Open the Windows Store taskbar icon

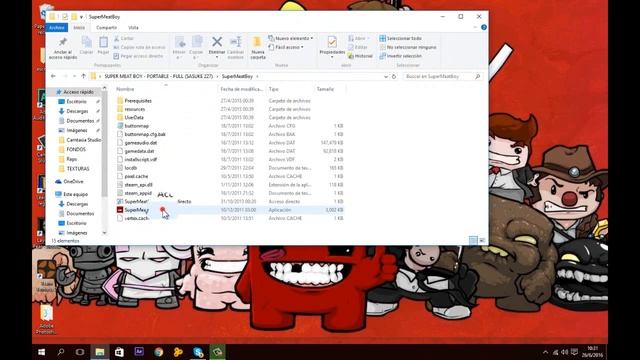[x=119, y=352]
